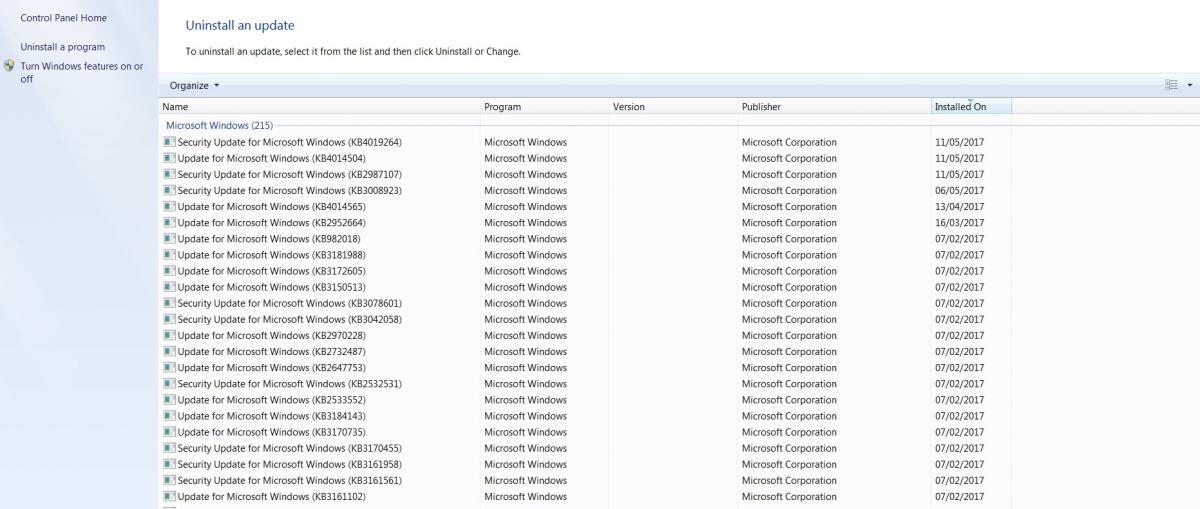Change view using the views icon button
The image size is (1200, 509).
1171,86
